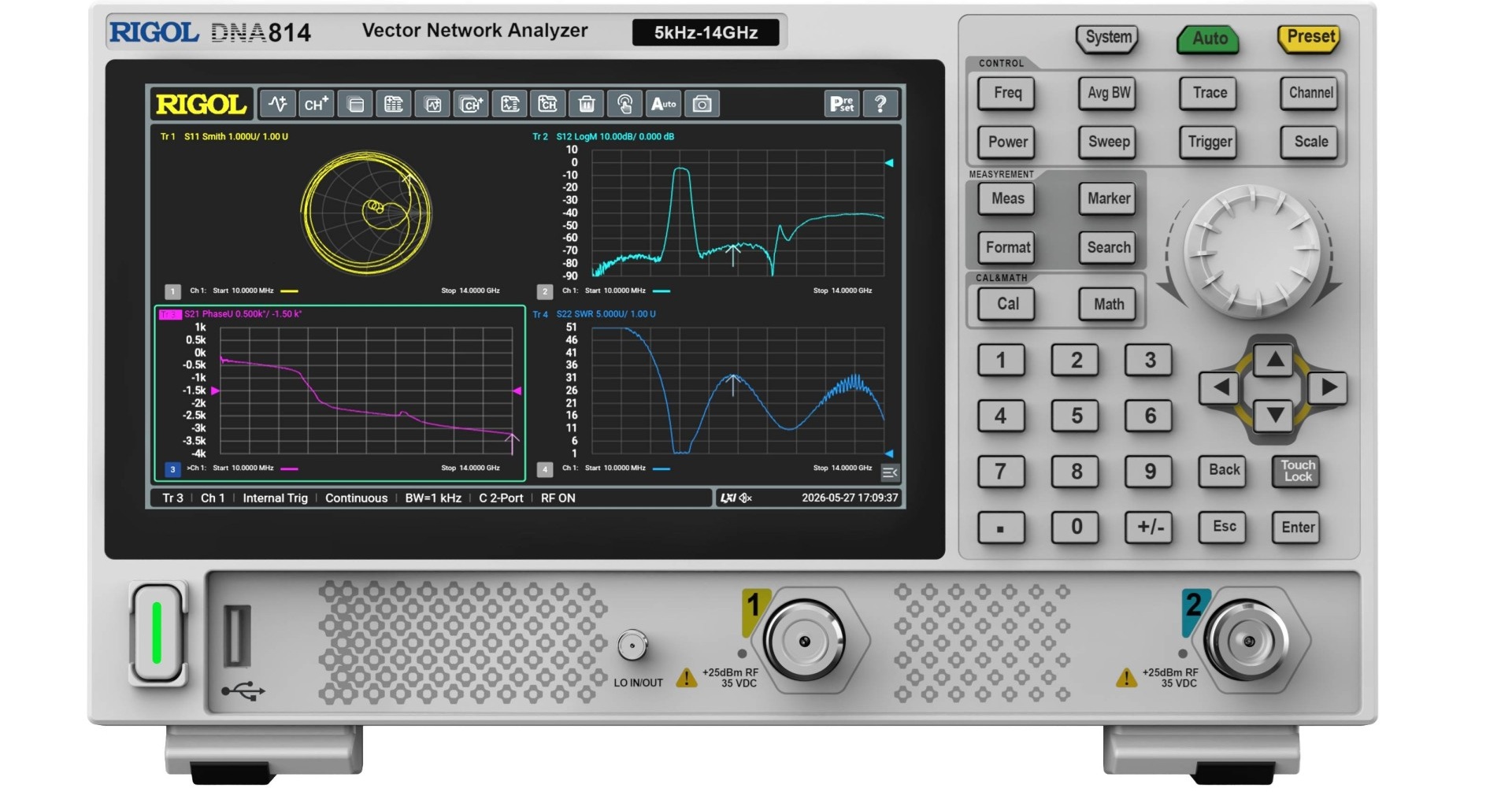1512x792 pixels.
Task: Tap the Tr 2 S12 LogM trace title
Action: pos(603,136)
